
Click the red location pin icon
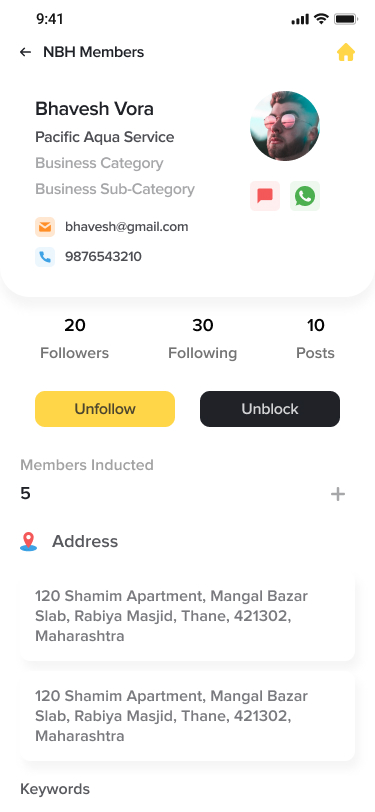(28, 541)
